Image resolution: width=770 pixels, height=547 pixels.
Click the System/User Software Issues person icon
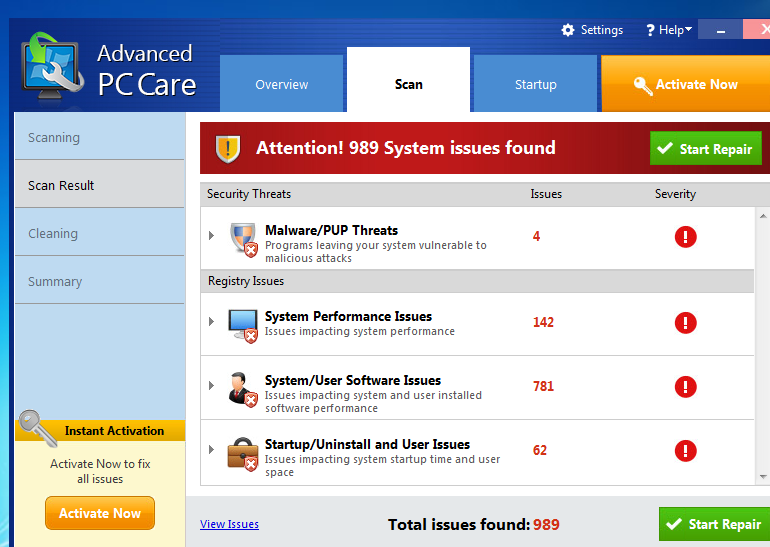(x=243, y=388)
